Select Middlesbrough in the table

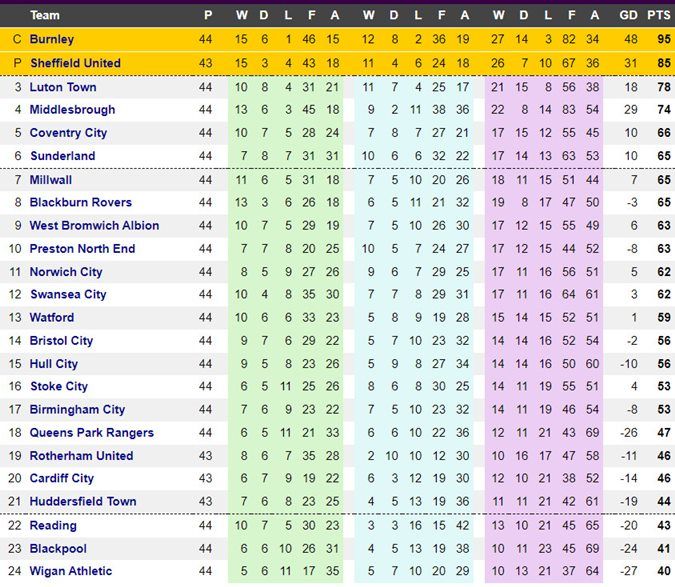(72, 109)
